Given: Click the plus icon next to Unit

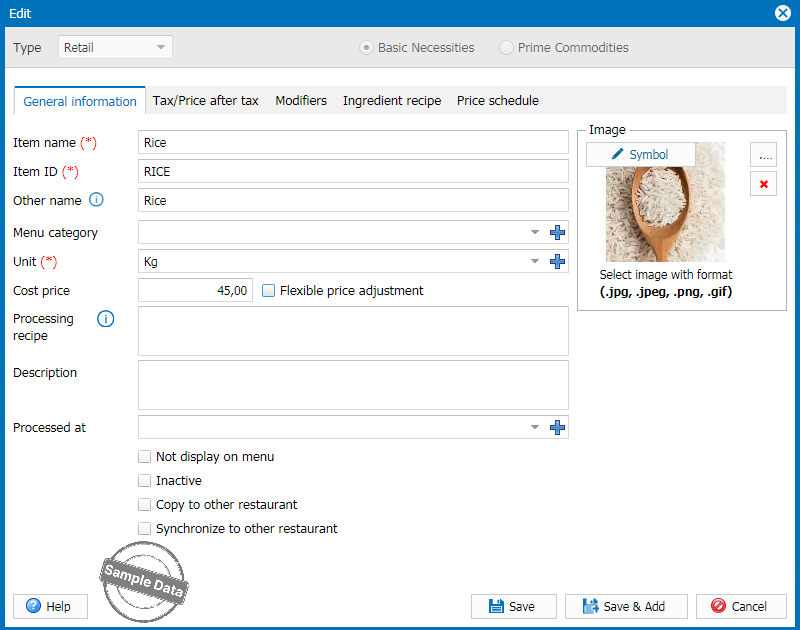Looking at the screenshot, I should click(x=558, y=262).
